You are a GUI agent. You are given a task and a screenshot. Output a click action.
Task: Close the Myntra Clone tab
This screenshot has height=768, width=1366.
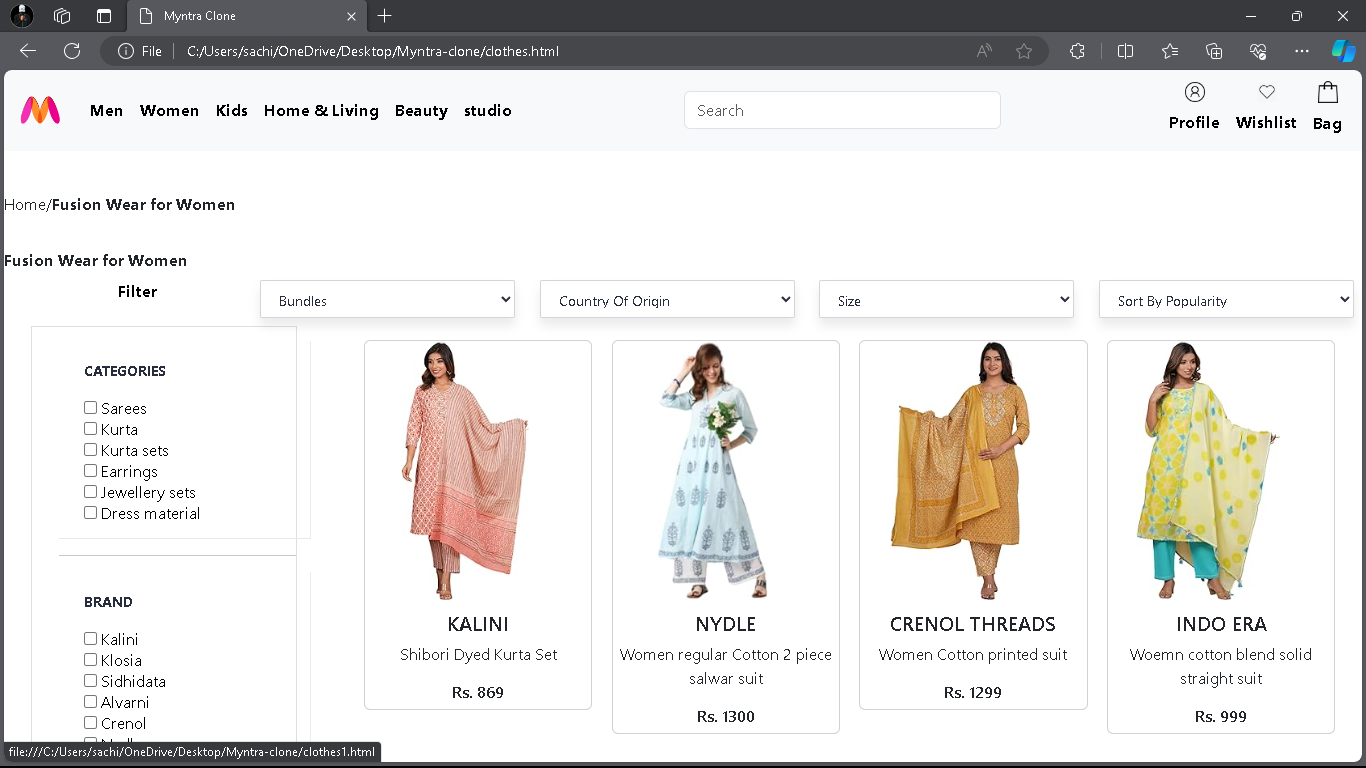coord(351,16)
